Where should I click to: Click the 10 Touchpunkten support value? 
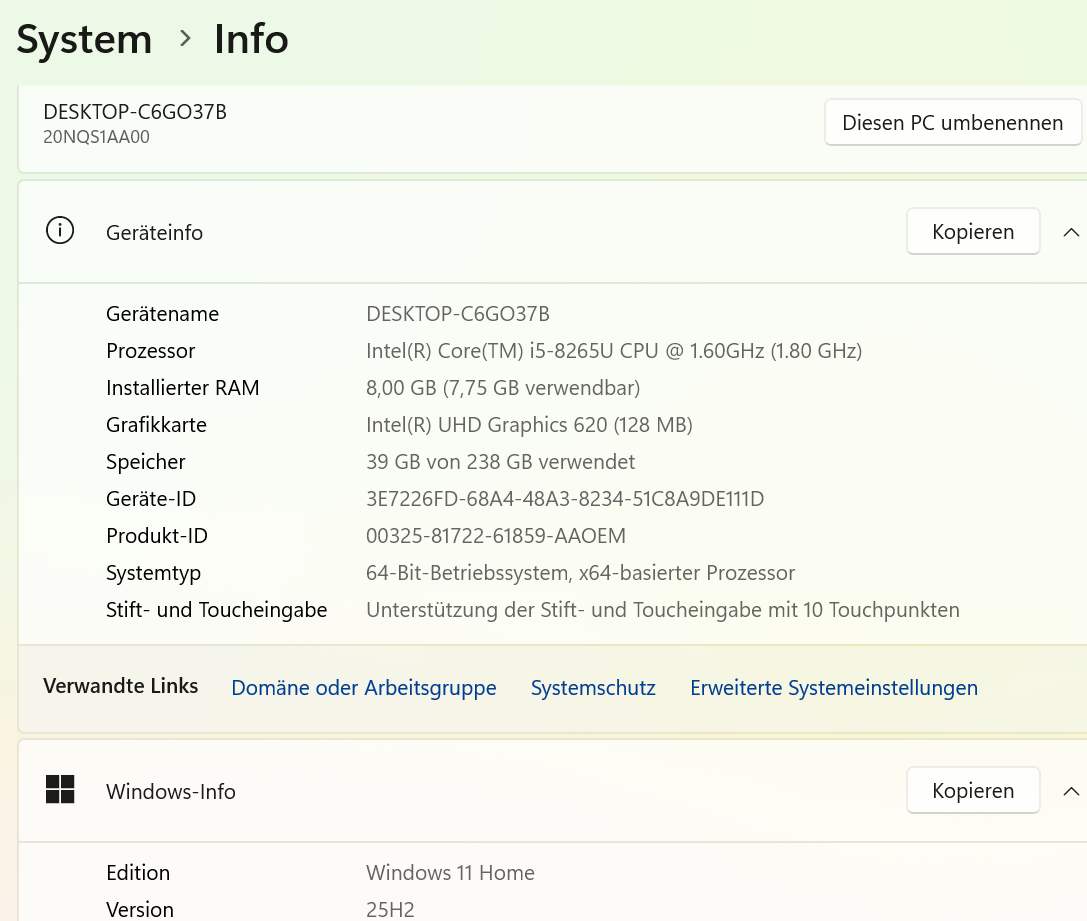(663, 610)
